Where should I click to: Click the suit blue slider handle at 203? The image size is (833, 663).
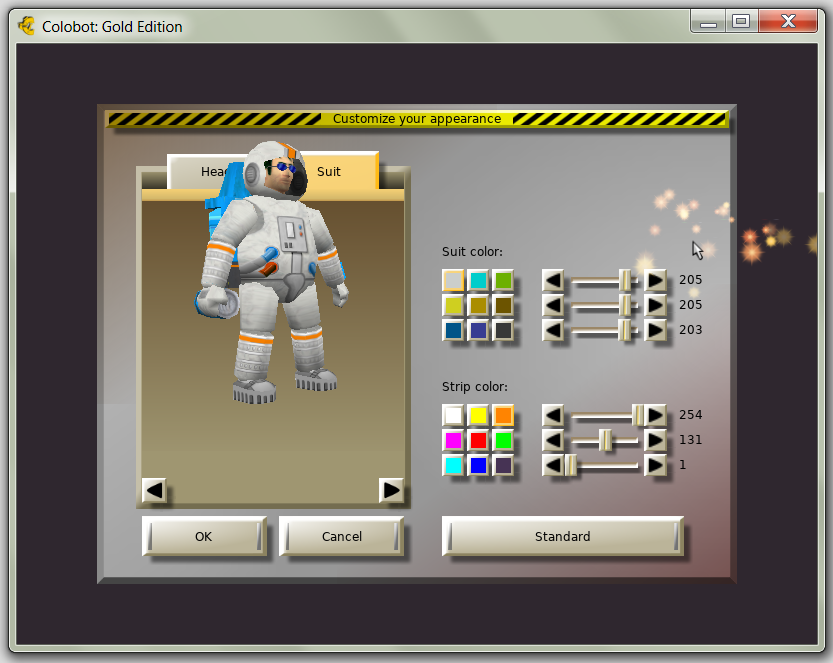coord(625,330)
